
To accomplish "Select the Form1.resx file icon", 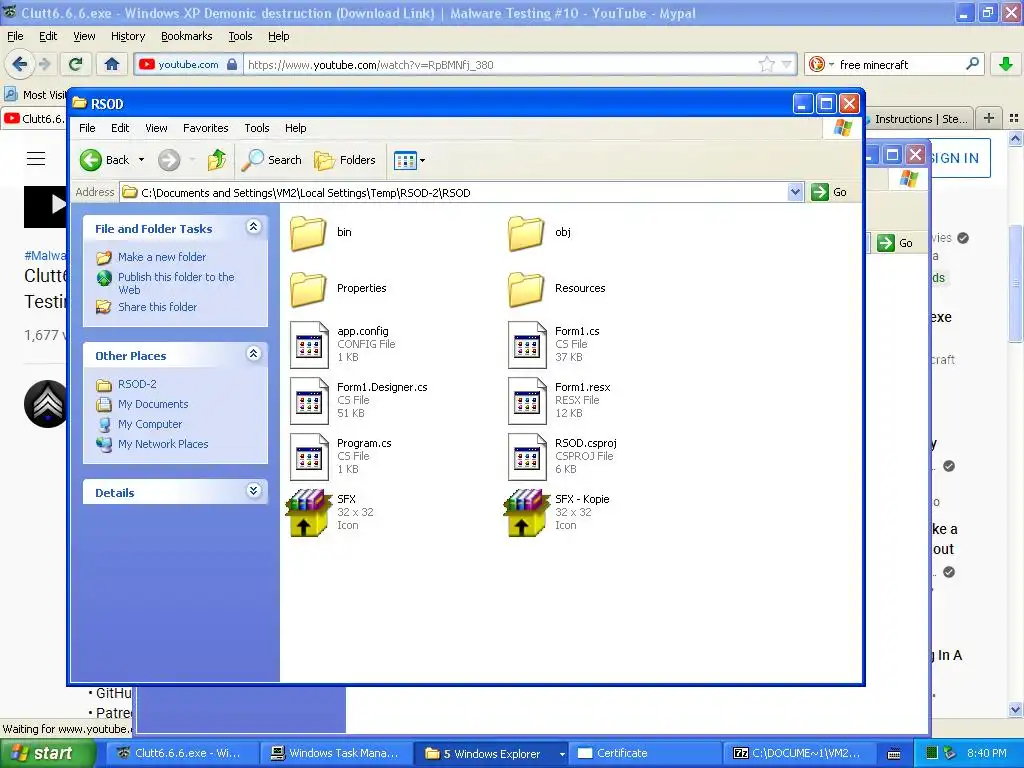I will (x=527, y=401).
